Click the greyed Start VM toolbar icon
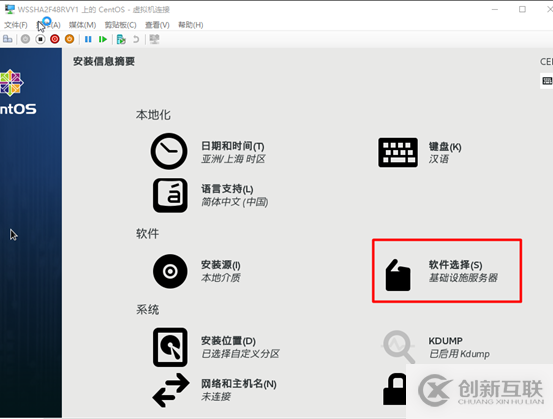553x419 pixels. point(25,39)
